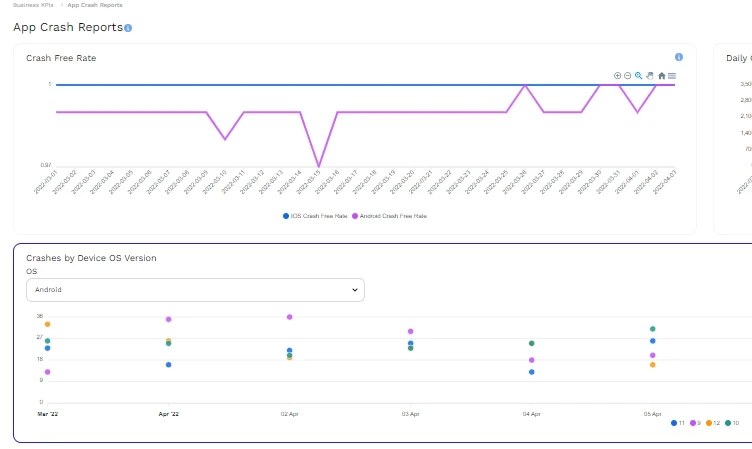This screenshot has height=449, width=752.
Task: Zoom in on Crash Free Rate chart
Action: click(617, 76)
